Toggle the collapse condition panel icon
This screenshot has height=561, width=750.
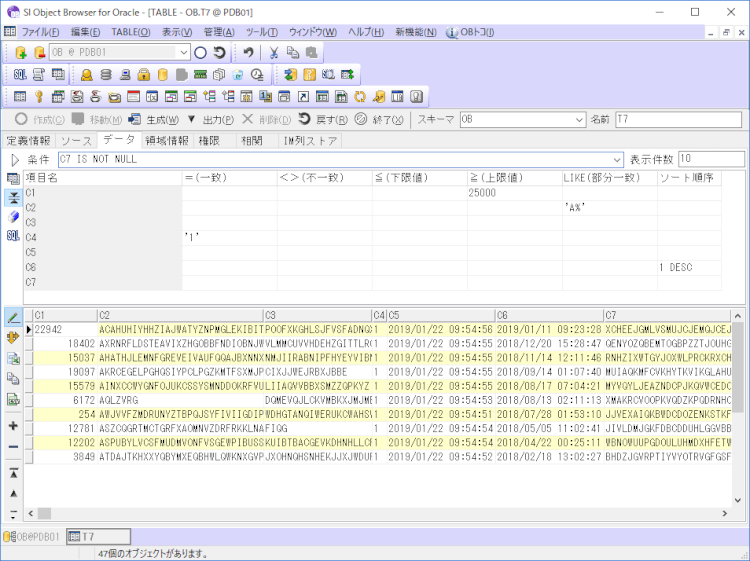point(13,197)
